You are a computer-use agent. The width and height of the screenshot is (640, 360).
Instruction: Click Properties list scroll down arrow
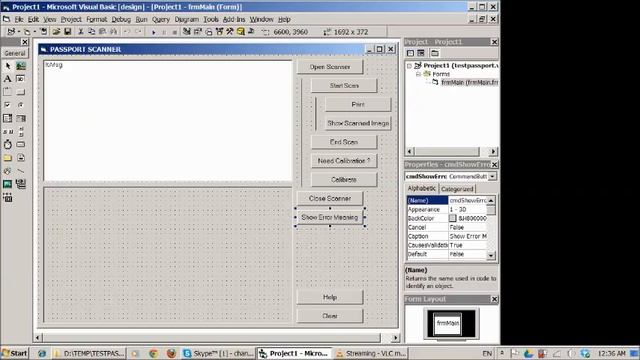491,255
